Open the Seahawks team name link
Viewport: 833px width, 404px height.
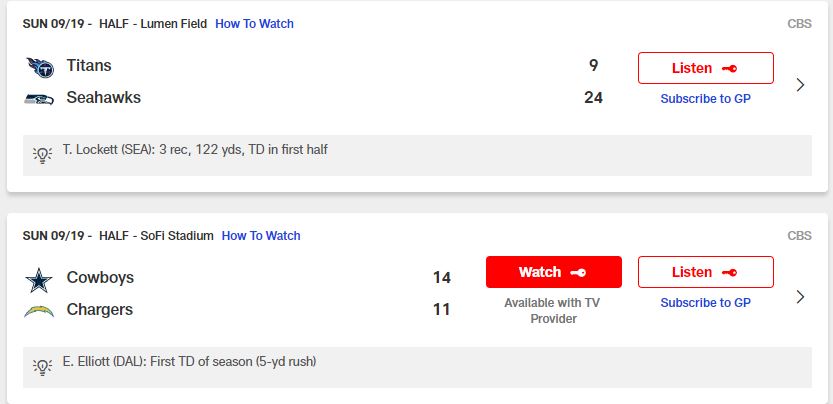[104, 98]
